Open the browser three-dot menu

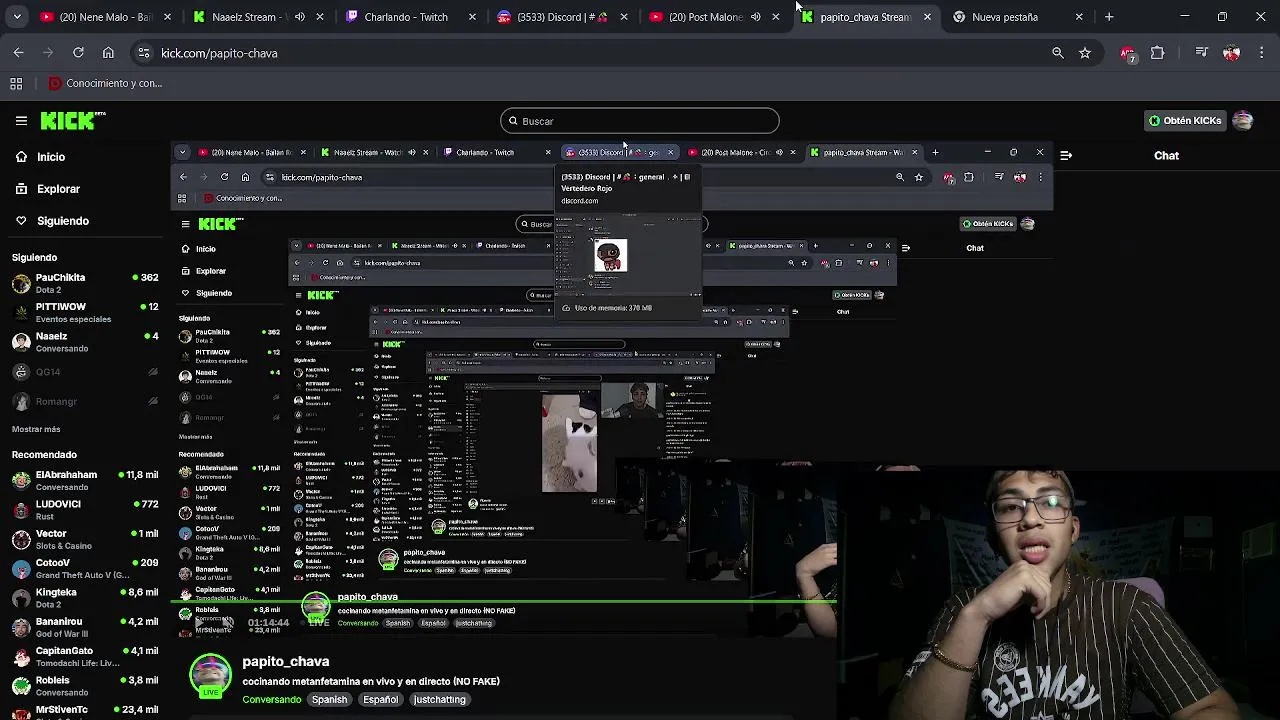click(x=1261, y=53)
